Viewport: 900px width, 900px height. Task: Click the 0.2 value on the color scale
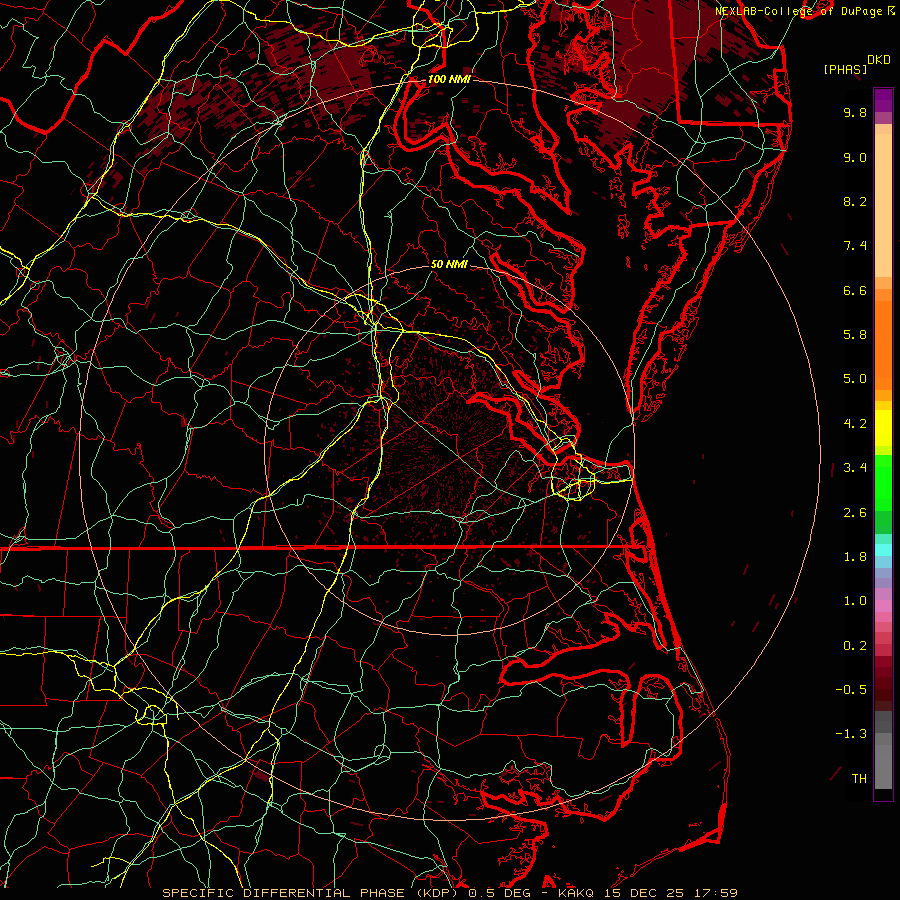click(x=855, y=646)
